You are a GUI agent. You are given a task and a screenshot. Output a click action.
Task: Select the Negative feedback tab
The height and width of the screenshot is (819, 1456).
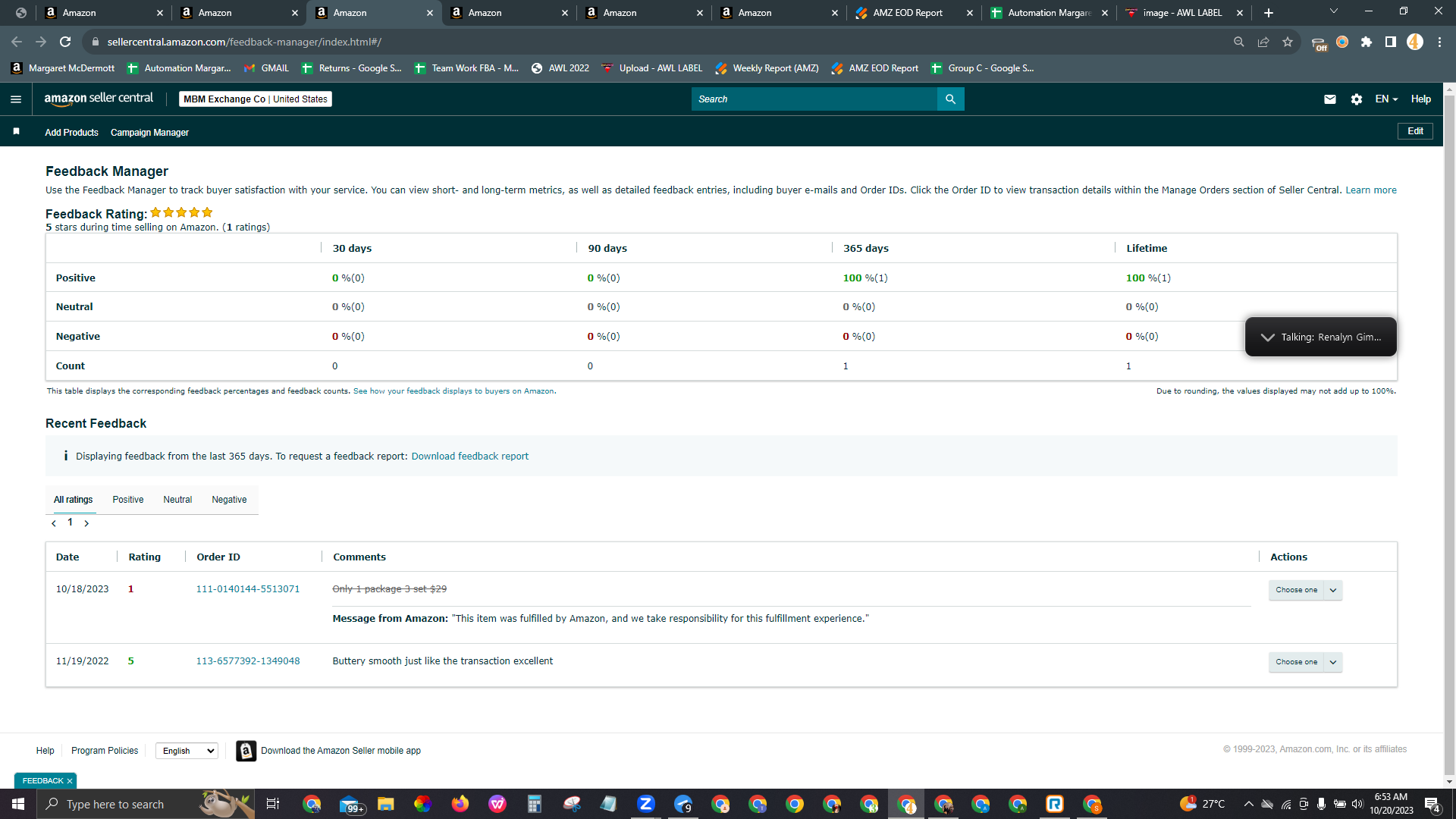tap(229, 500)
